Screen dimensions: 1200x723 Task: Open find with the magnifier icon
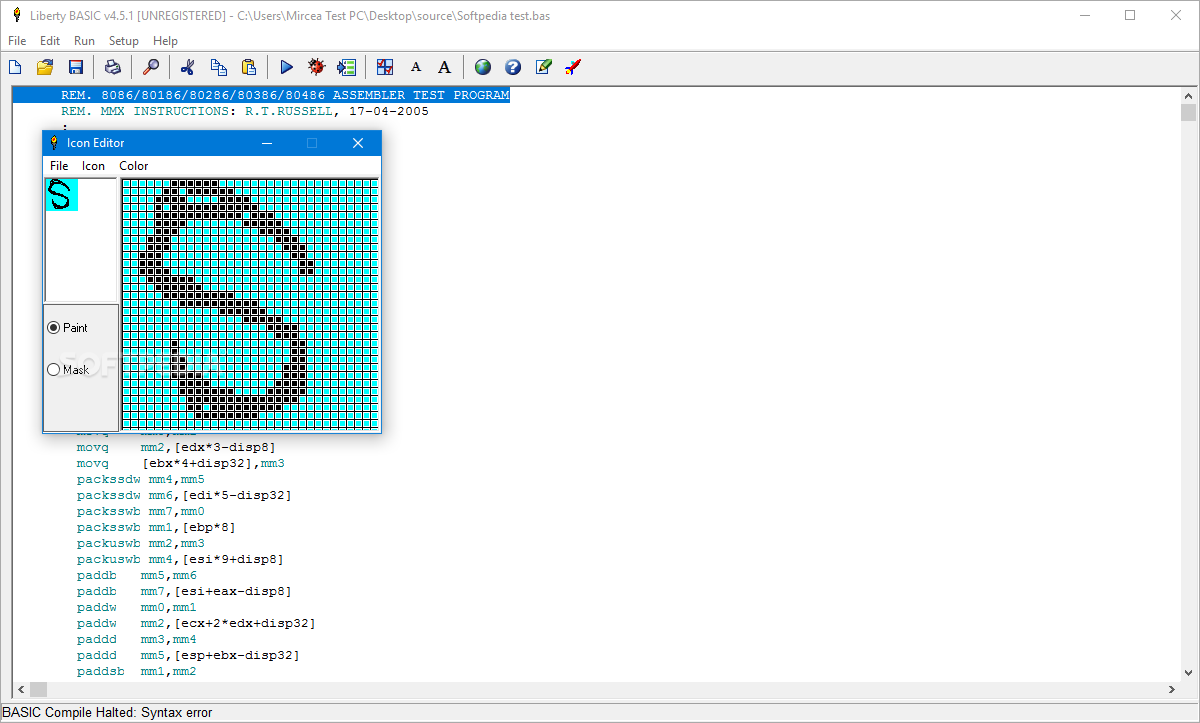click(x=151, y=67)
